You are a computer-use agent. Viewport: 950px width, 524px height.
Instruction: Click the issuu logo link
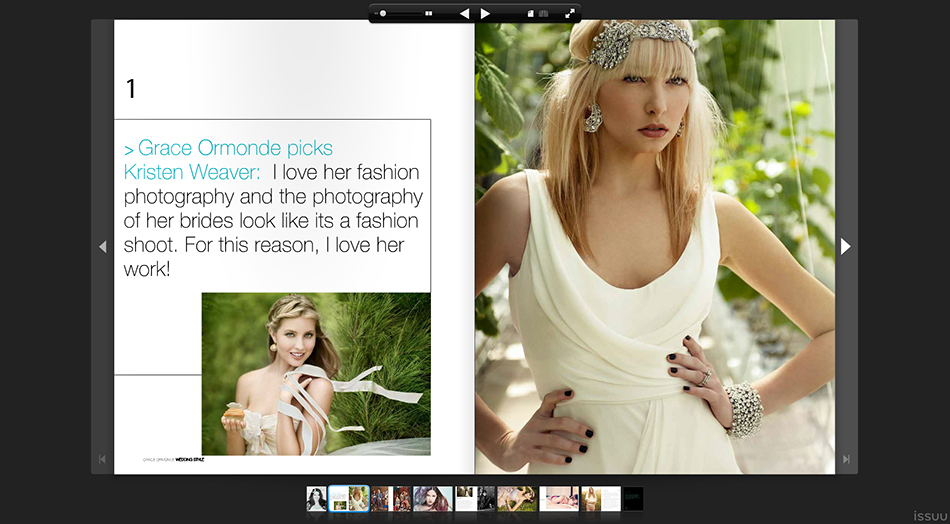[x=927, y=515]
